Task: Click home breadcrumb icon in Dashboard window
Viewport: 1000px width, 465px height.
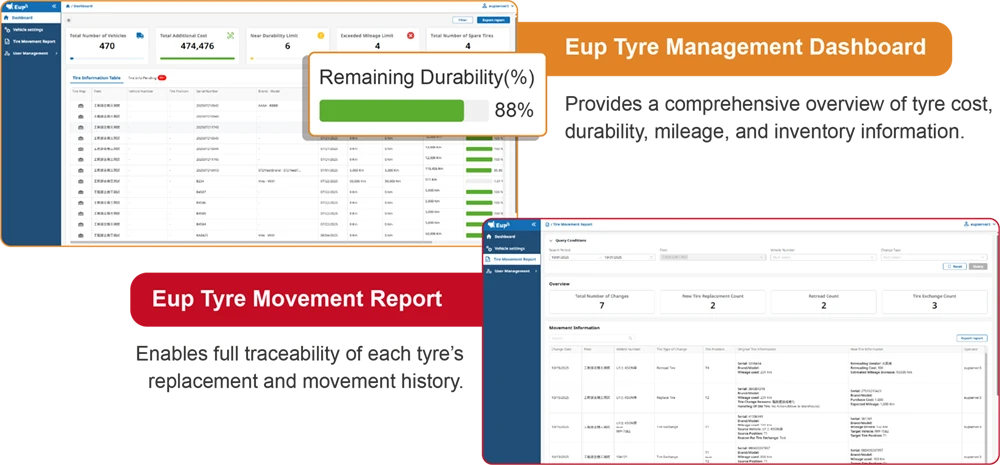Action: click(68, 6)
